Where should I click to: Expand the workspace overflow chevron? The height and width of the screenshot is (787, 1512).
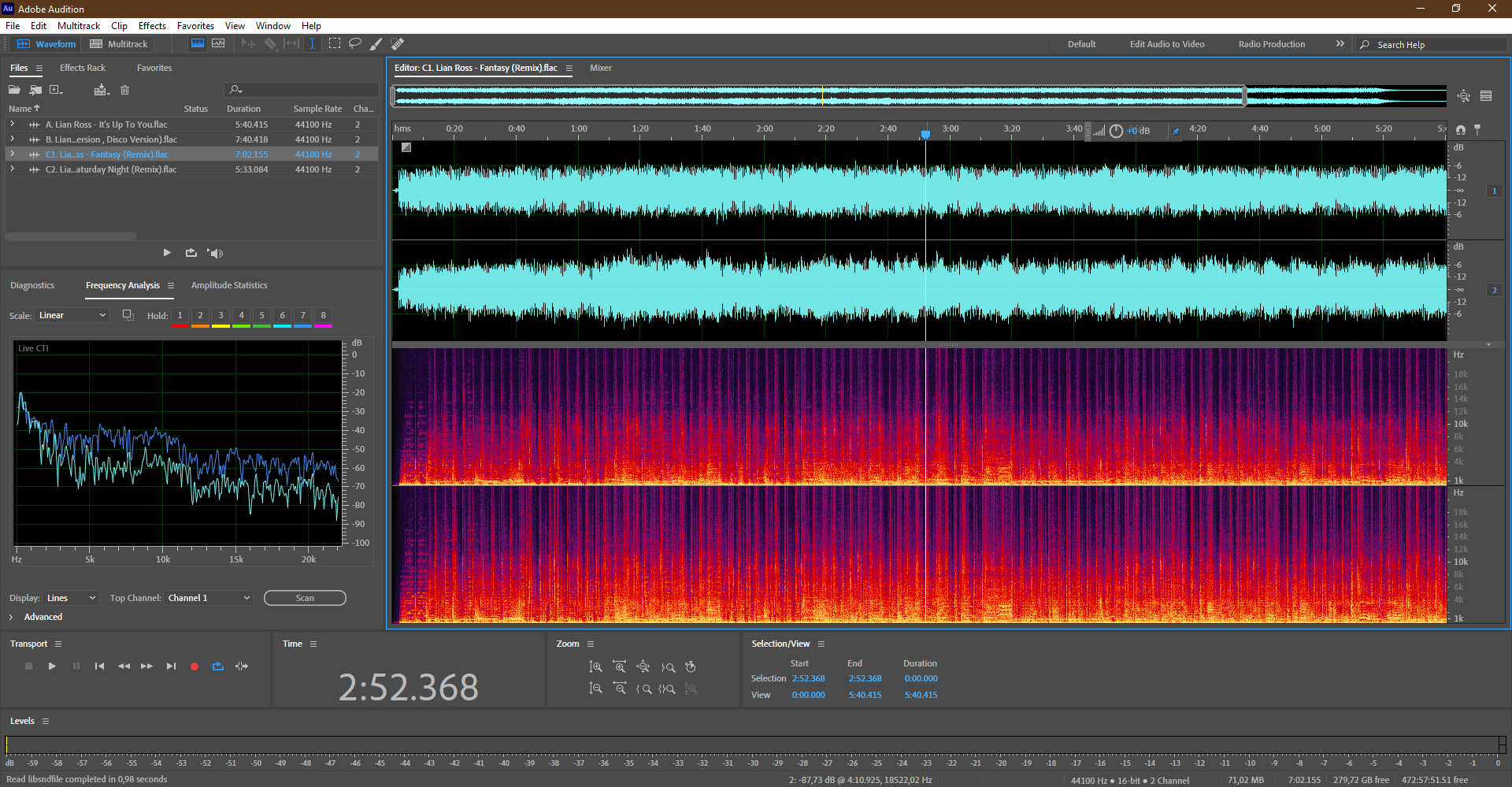tap(1340, 44)
